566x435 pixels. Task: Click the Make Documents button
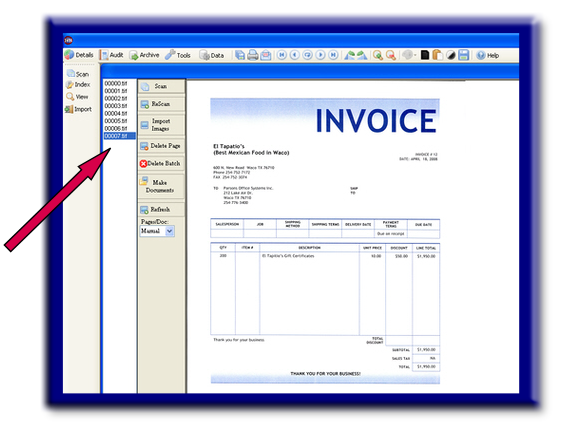click(161, 186)
